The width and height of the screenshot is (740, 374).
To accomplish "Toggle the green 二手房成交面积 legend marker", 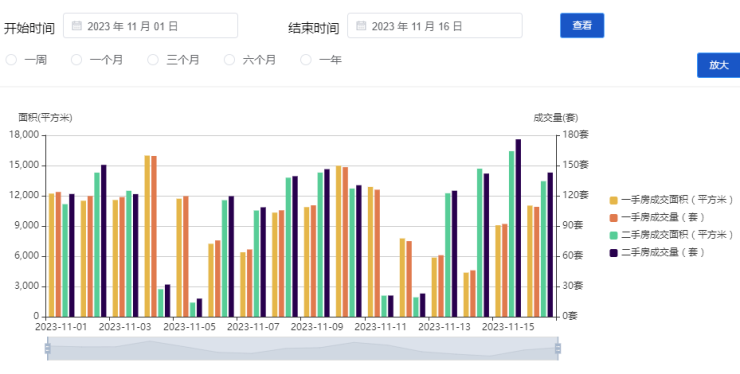I will pyautogui.click(x=614, y=235).
